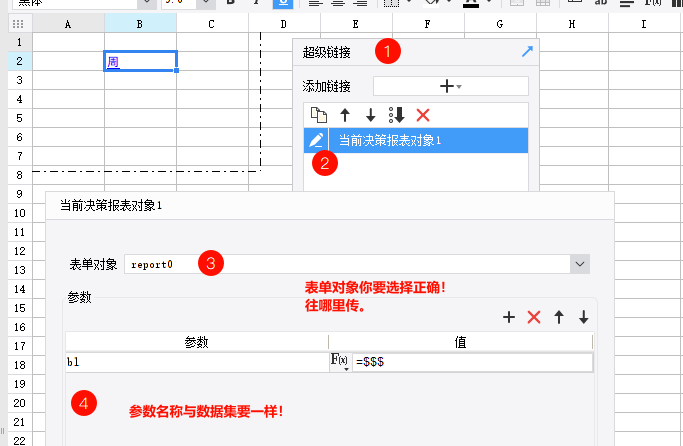Select row 2 header

20,61
